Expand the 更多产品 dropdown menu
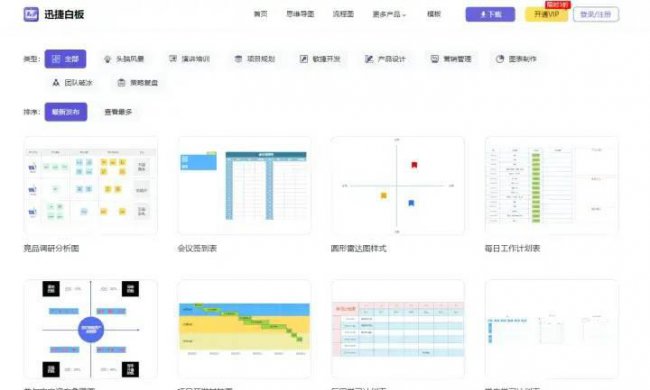The image size is (650, 390). [x=389, y=15]
